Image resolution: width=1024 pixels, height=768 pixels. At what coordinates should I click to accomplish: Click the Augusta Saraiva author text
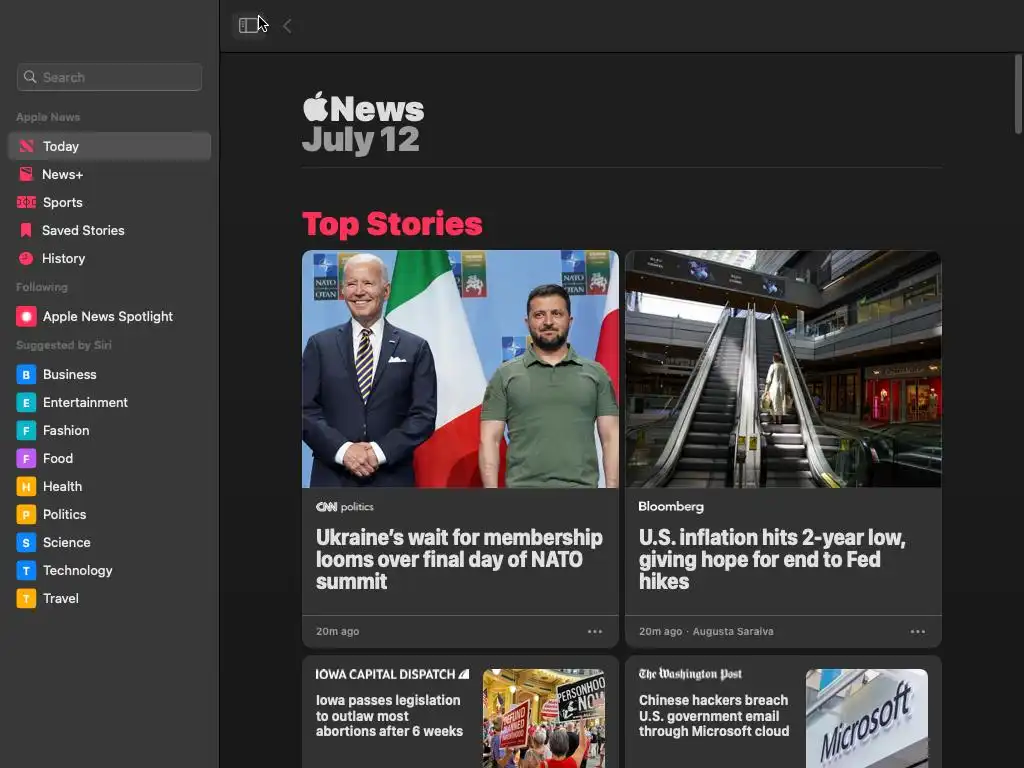(x=733, y=632)
